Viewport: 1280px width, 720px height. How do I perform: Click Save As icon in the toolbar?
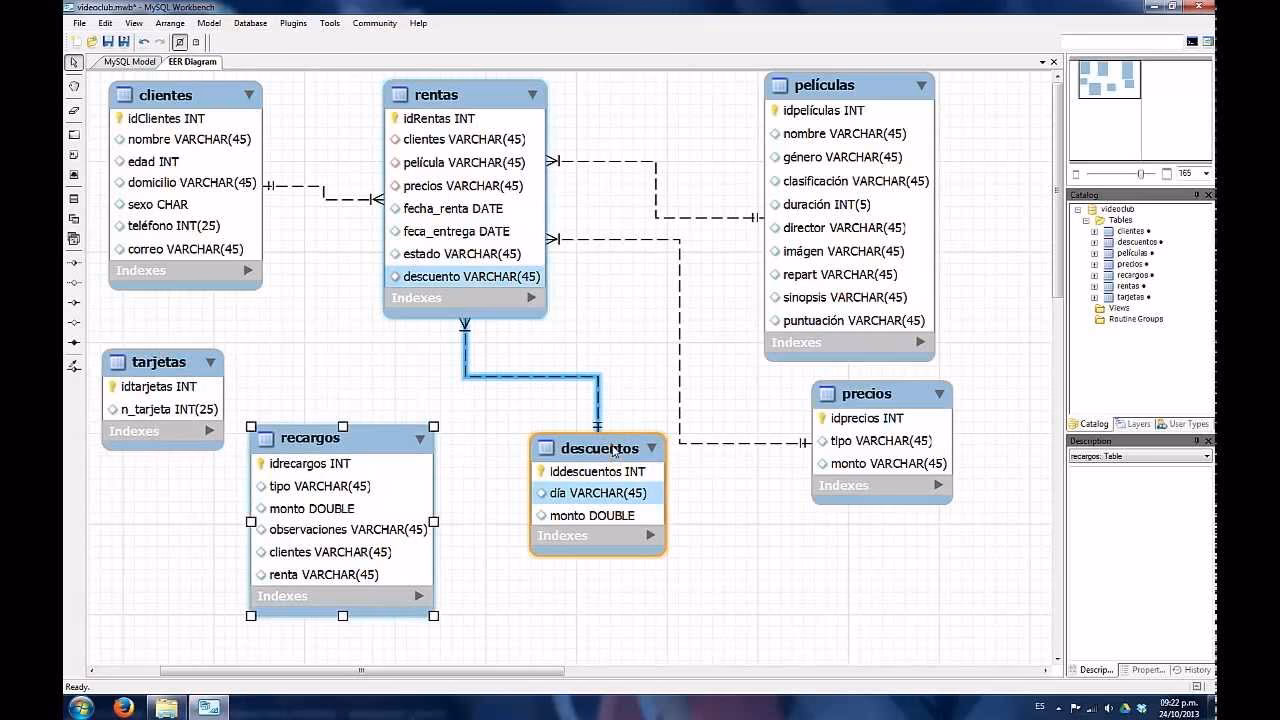click(x=124, y=42)
